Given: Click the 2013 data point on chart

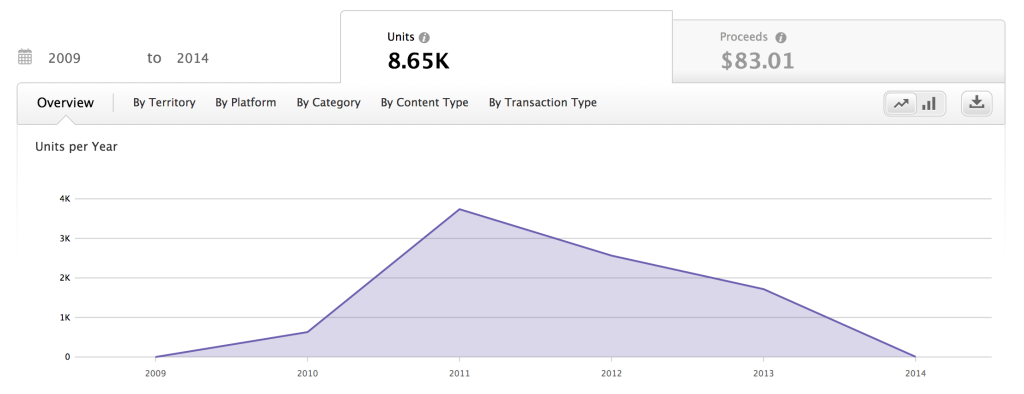Looking at the screenshot, I should 763,289.
